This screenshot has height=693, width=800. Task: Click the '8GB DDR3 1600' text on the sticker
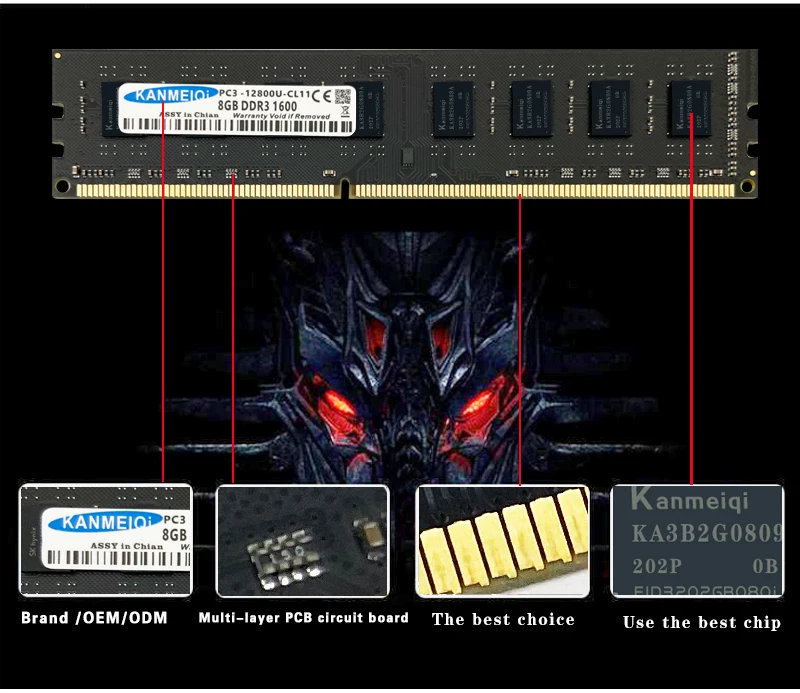coord(257,106)
